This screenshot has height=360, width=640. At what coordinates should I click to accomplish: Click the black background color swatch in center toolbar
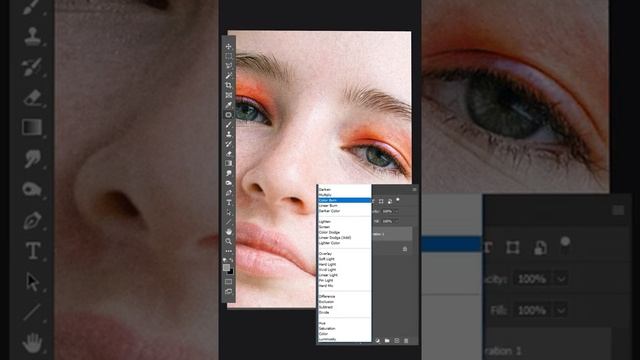(231, 271)
